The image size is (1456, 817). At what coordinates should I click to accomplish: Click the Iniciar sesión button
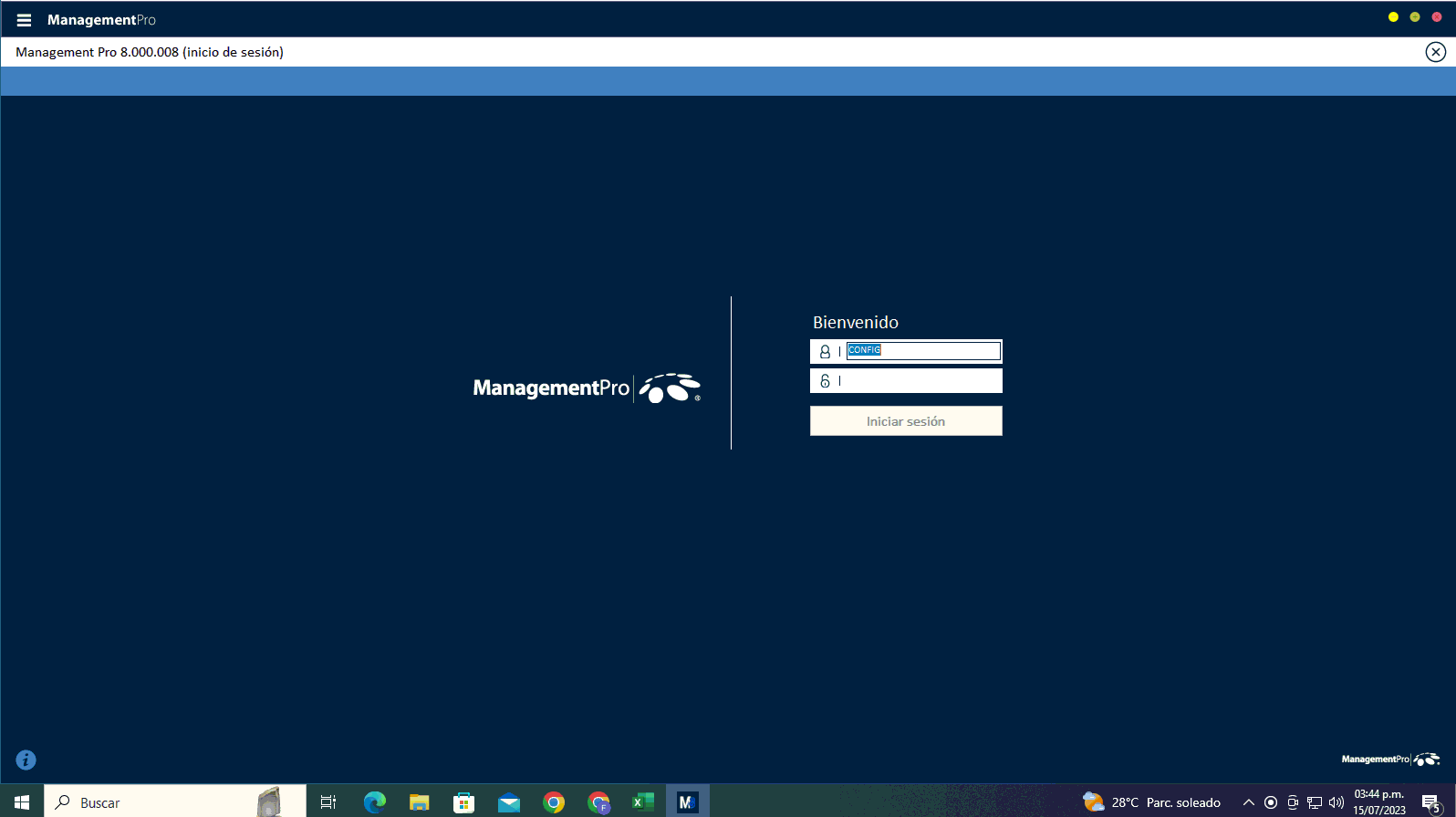pos(905,421)
